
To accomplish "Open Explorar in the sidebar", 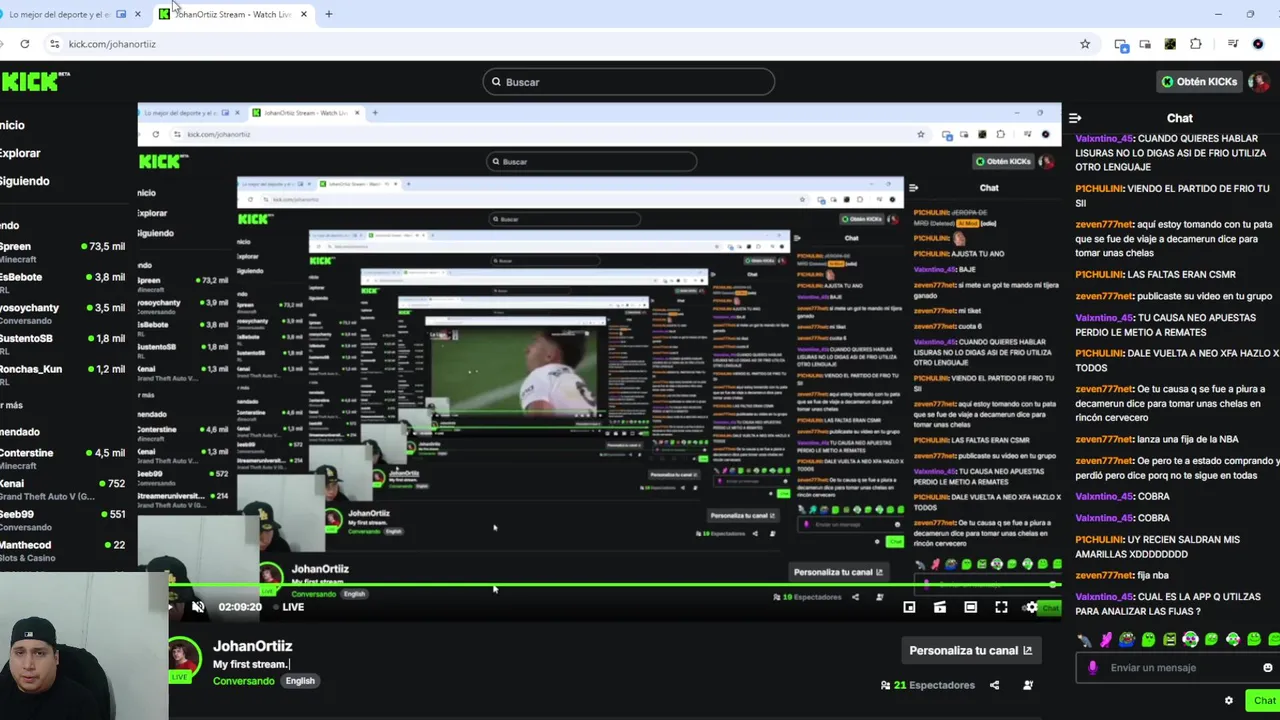I will pos(20,153).
